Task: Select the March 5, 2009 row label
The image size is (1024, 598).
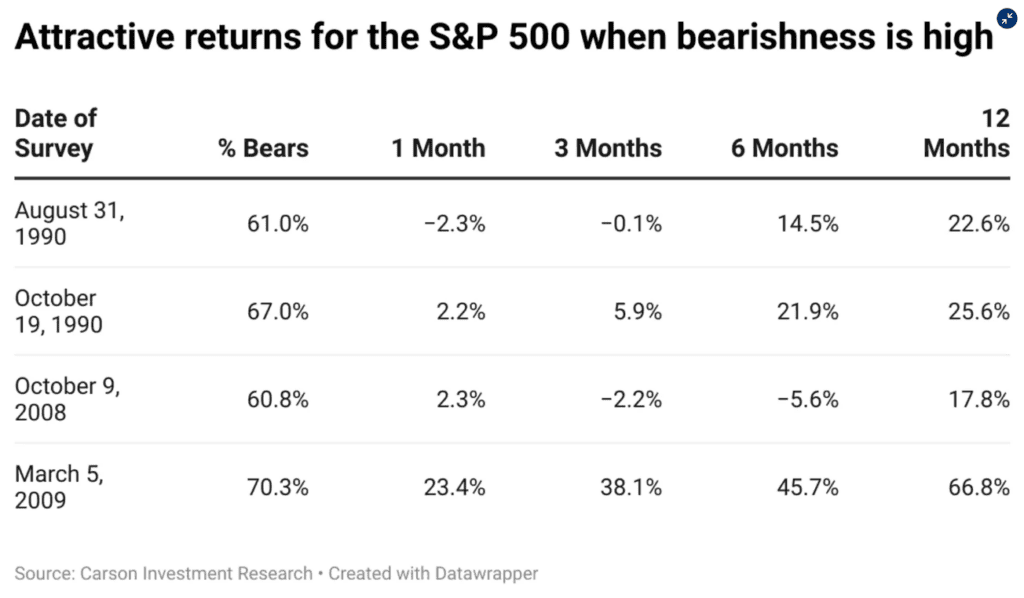Action: coord(58,487)
